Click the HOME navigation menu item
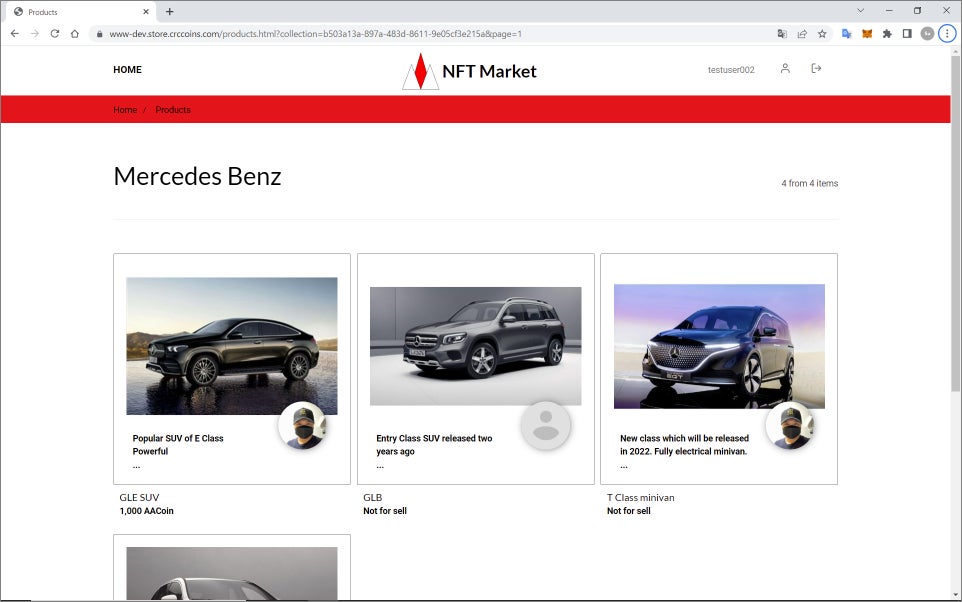The image size is (962, 602). (x=127, y=70)
